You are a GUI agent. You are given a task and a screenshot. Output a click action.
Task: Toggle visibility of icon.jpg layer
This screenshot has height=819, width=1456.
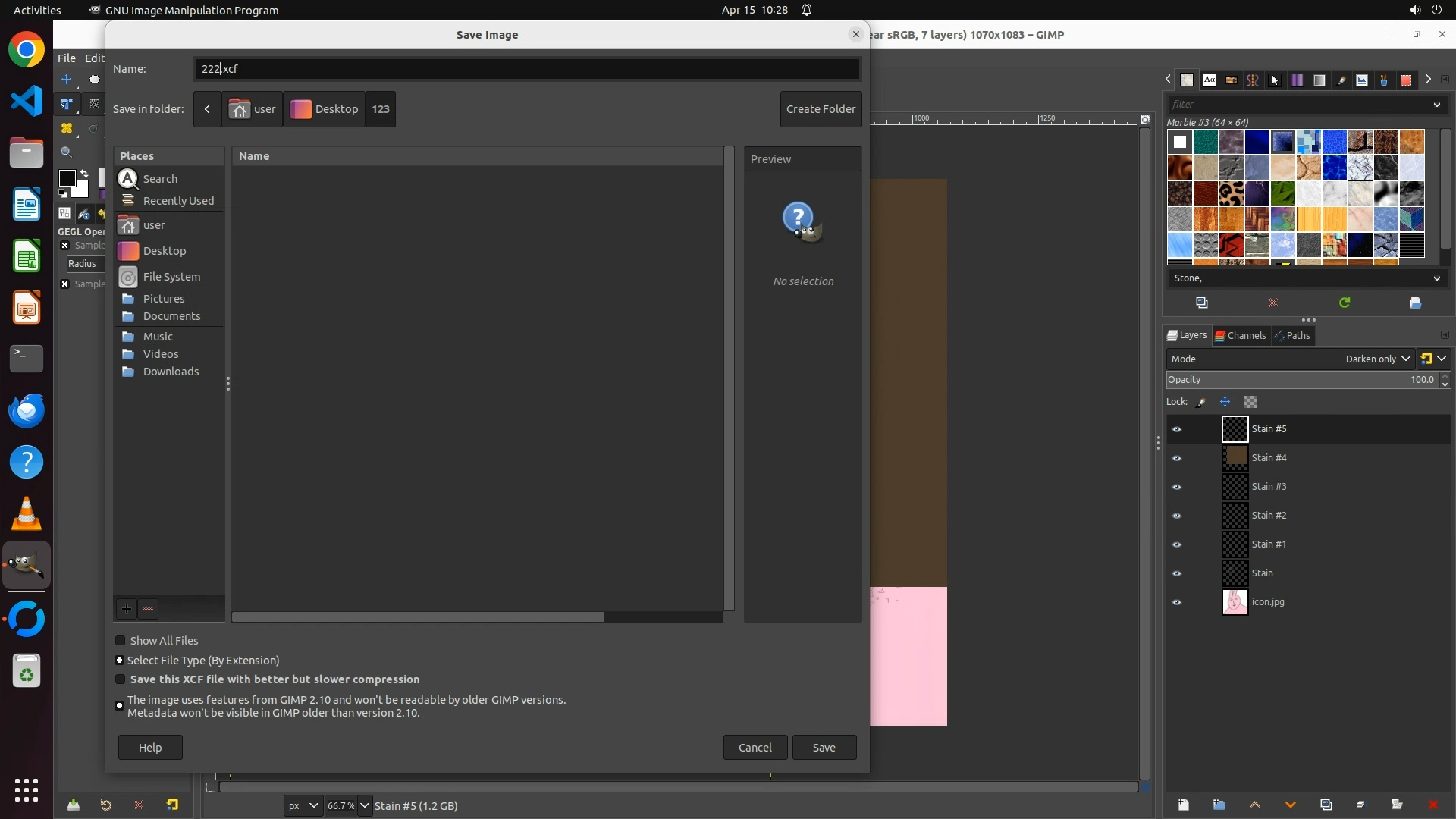[1177, 602]
